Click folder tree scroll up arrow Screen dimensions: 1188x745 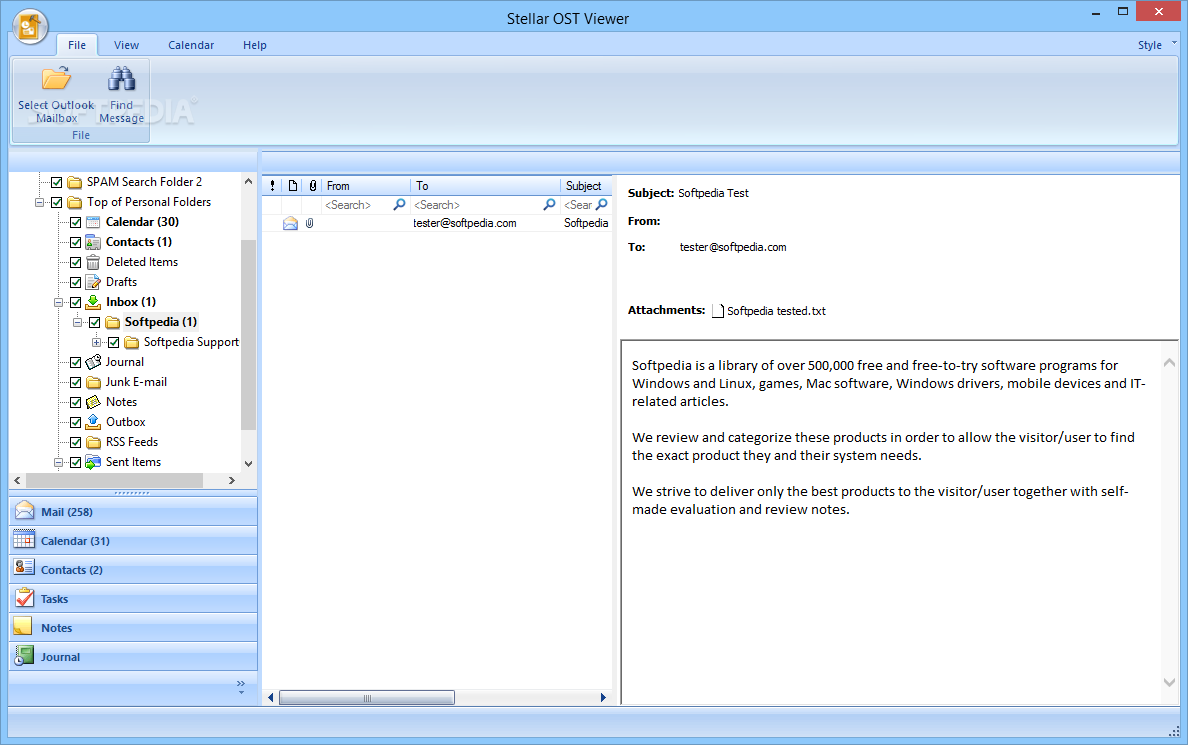pos(249,182)
